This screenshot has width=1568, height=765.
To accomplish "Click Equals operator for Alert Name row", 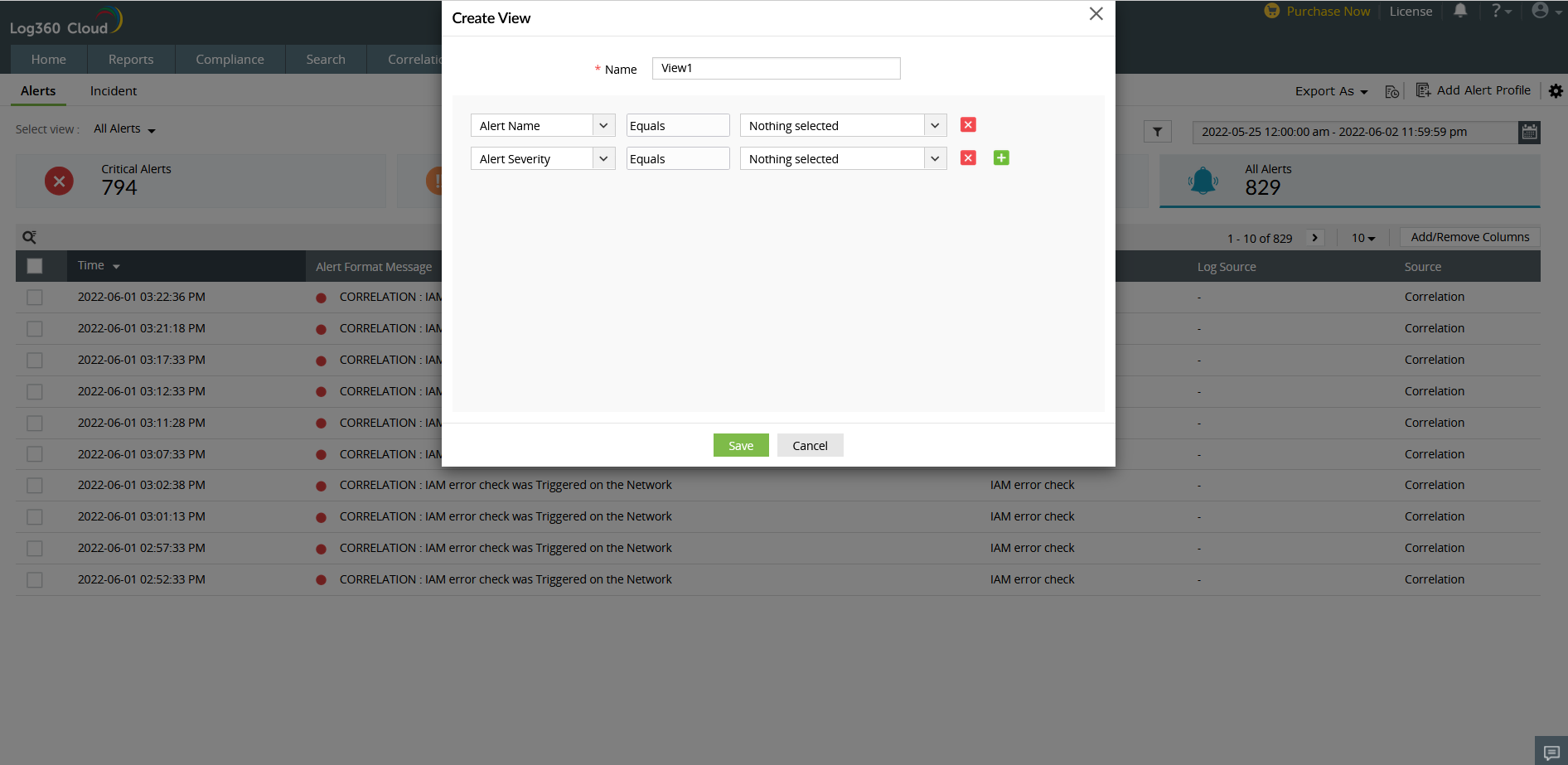I will [x=678, y=125].
